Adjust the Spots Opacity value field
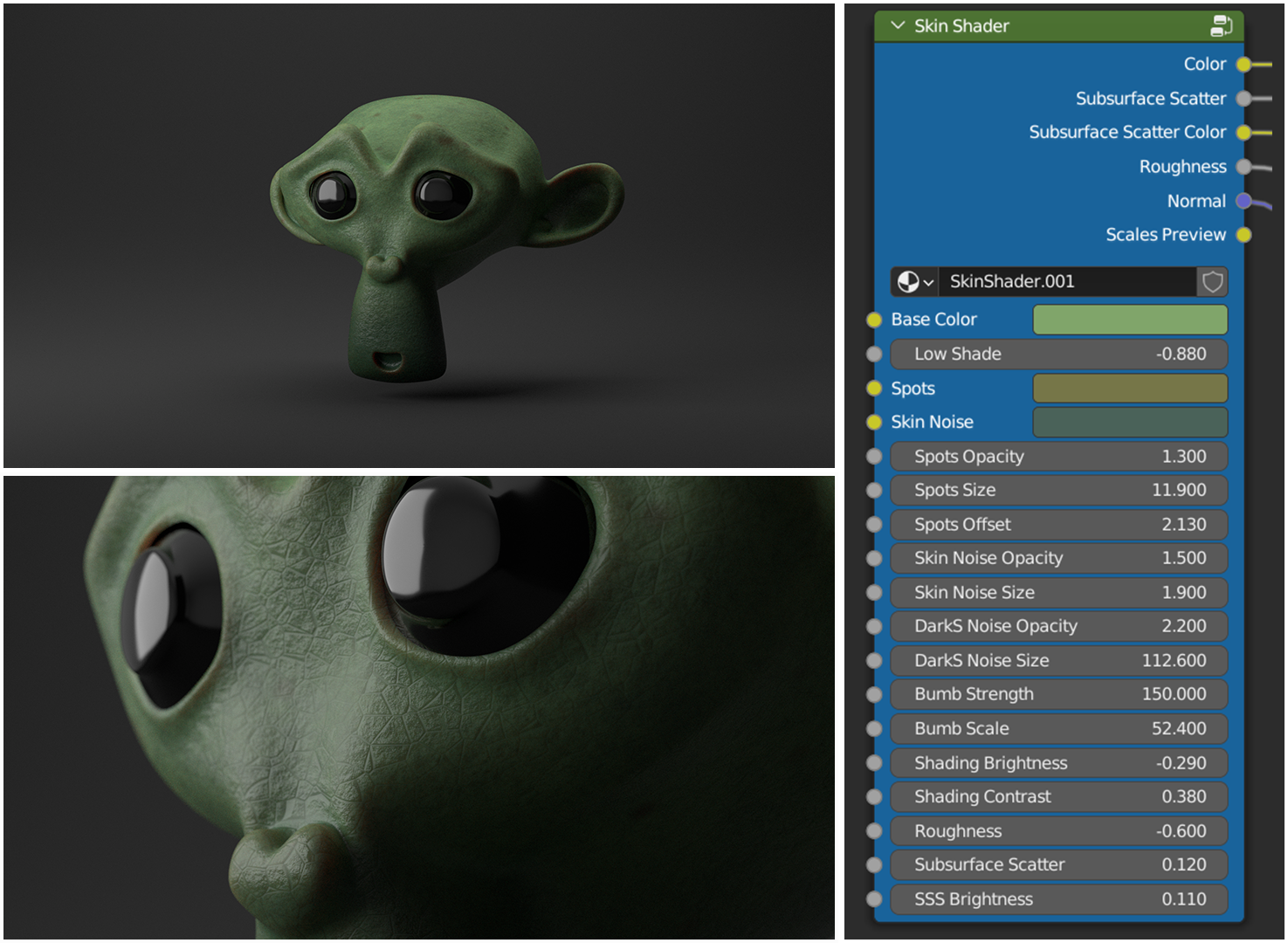This screenshot has height=943, width=1288. click(x=1059, y=457)
